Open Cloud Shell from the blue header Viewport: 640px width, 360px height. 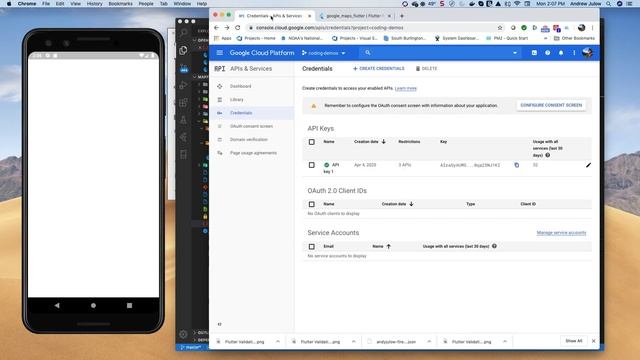pyautogui.click(x=534, y=53)
